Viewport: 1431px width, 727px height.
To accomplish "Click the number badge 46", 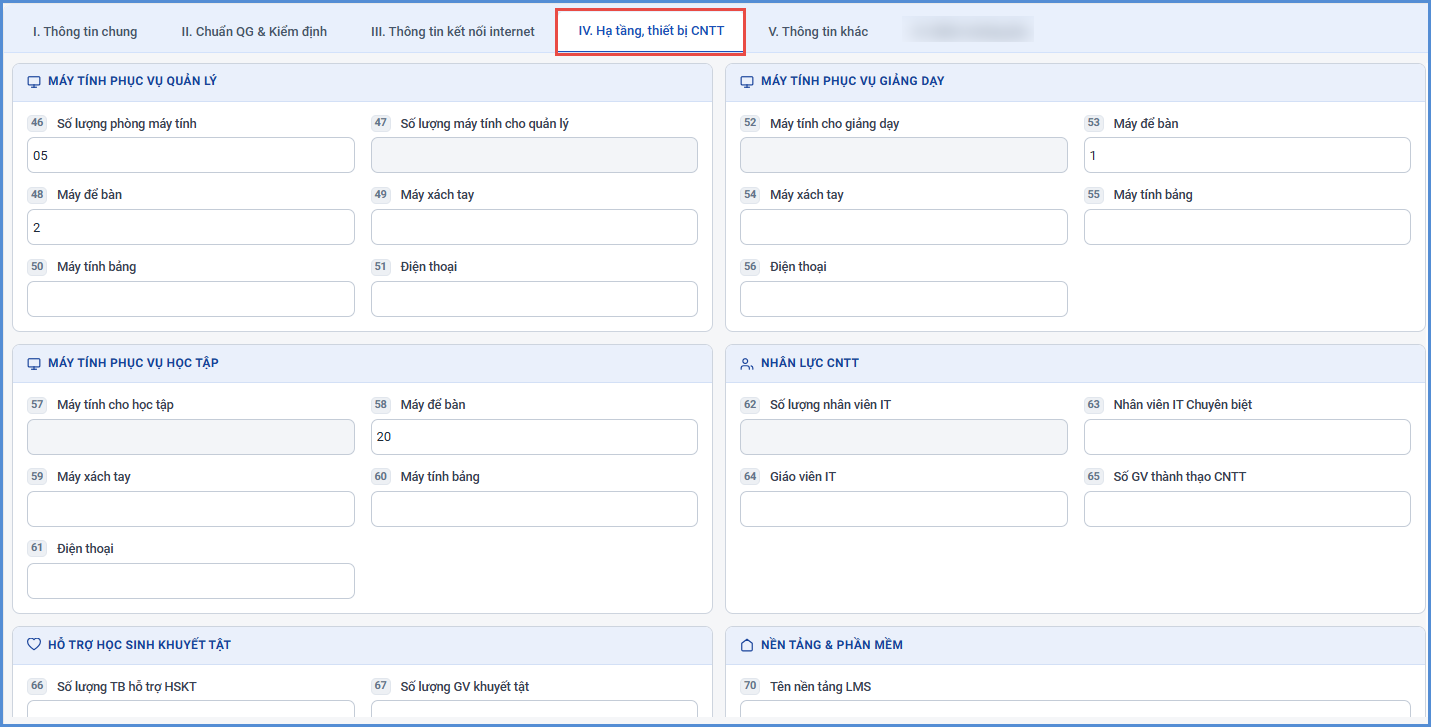I will pyautogui.click(x=37, y=123).
